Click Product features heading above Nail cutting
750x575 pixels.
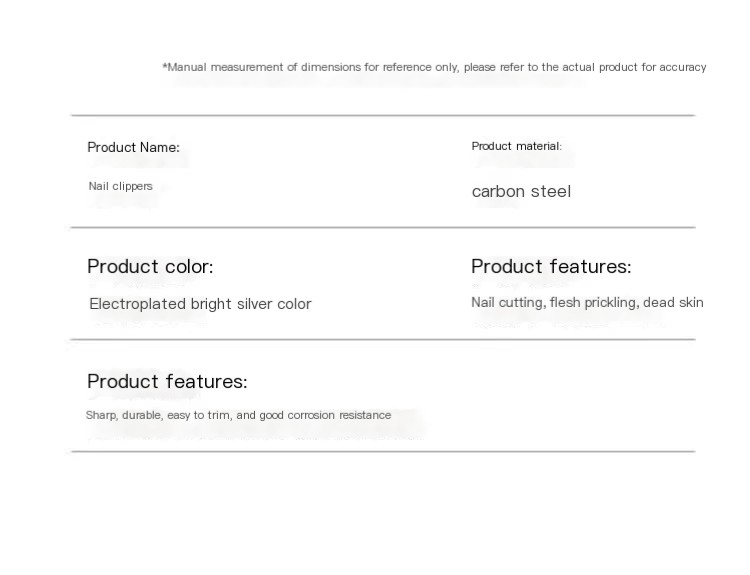[x=551, y=266]
